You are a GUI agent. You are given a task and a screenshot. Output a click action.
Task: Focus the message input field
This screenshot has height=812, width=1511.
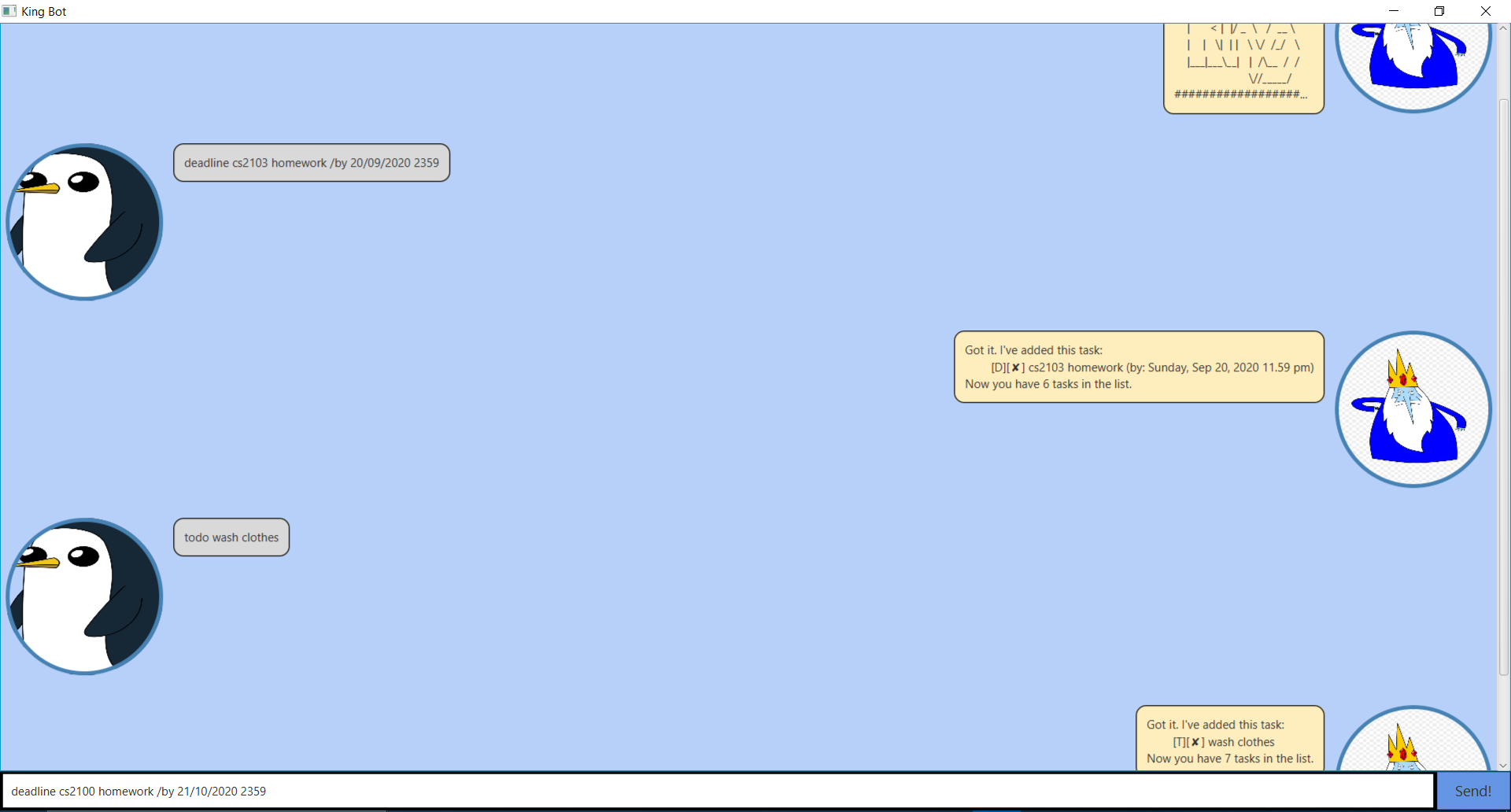718,791
